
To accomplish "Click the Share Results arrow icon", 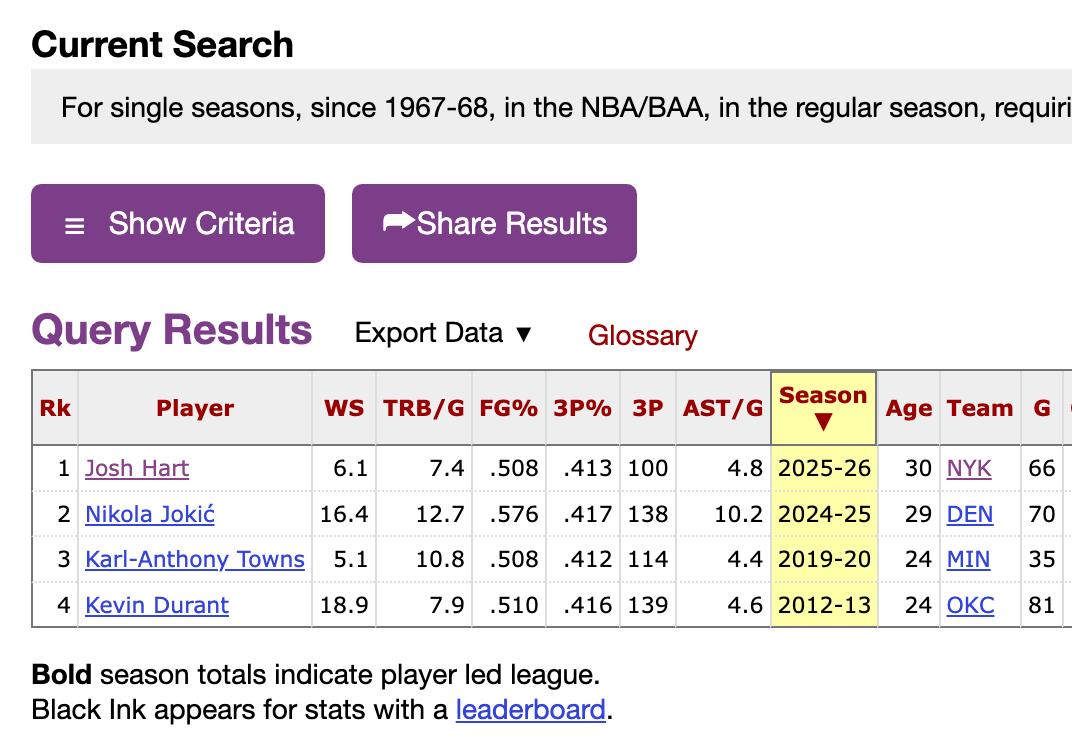I will [x=399, y=221].
